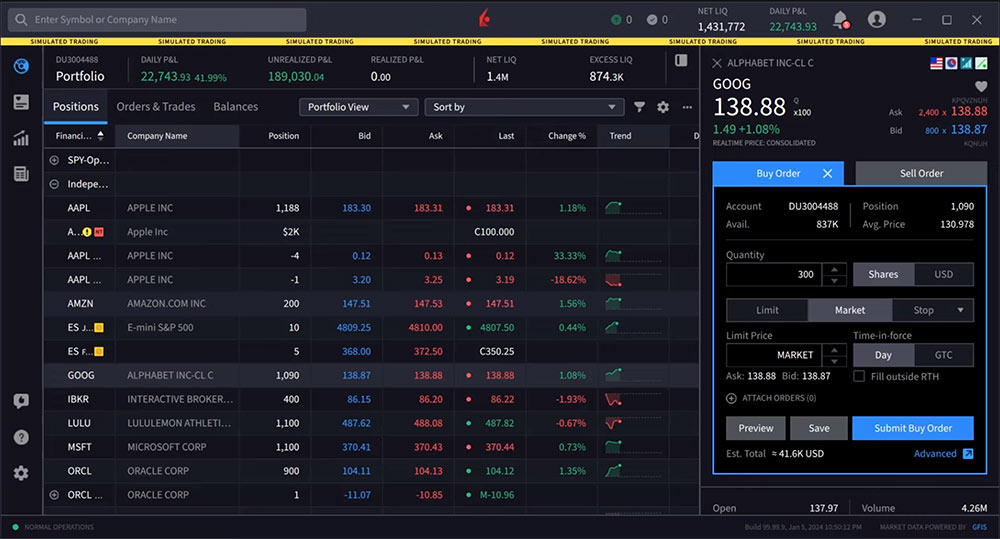Set time-in-force to GTC
Viewport: 1000px width, 539px height.
tap(943, 355)
